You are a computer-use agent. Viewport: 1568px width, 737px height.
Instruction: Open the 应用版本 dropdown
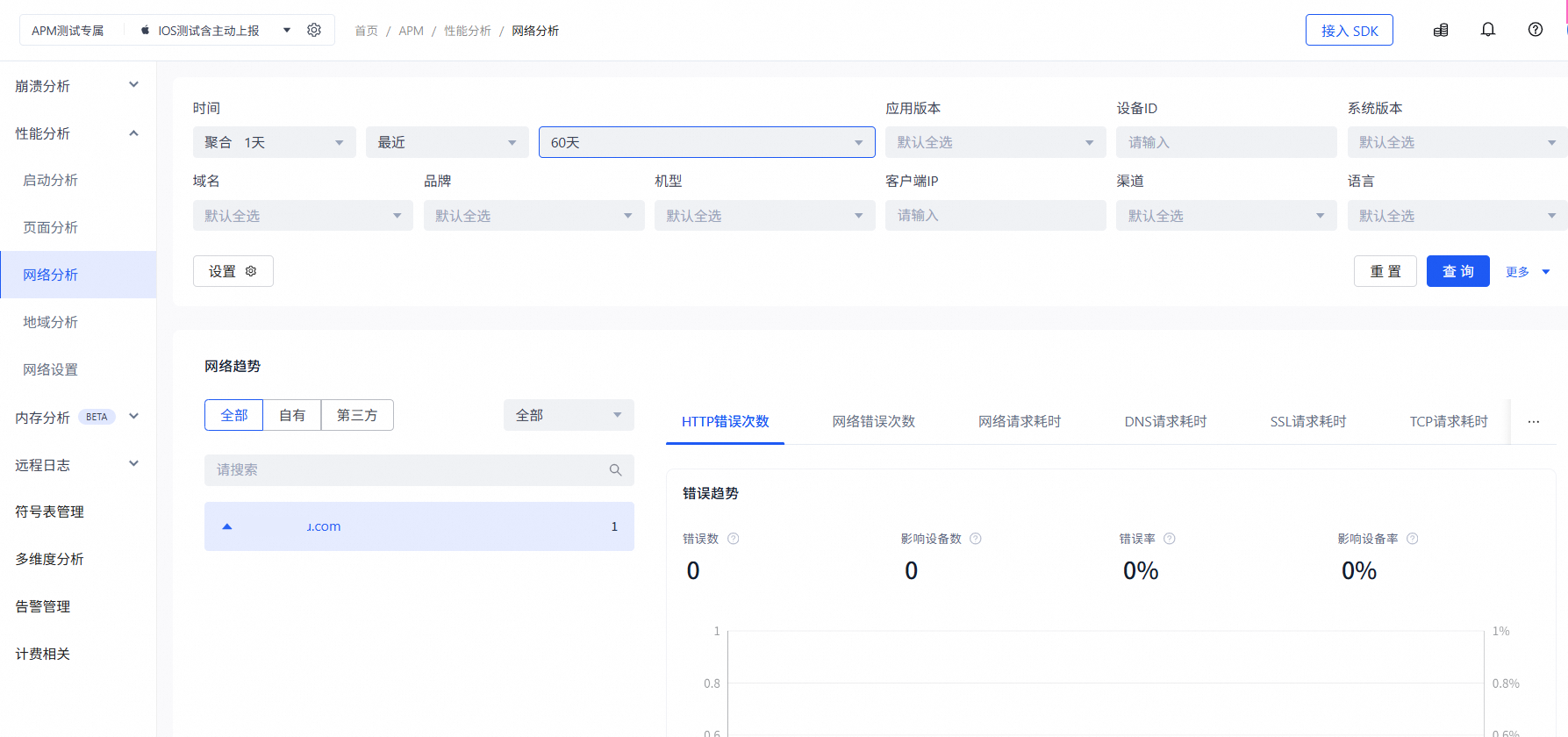[x=996, y=142]
